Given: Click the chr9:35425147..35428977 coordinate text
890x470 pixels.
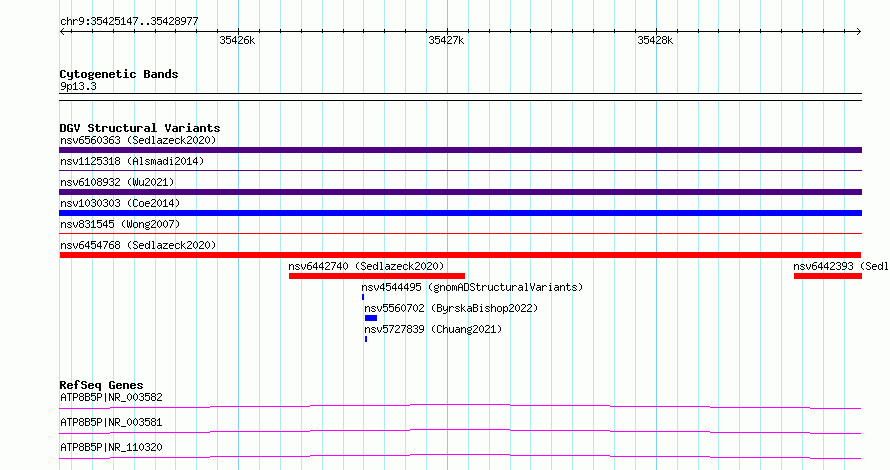Looking at the screenshot, I should tap(129, 22).
